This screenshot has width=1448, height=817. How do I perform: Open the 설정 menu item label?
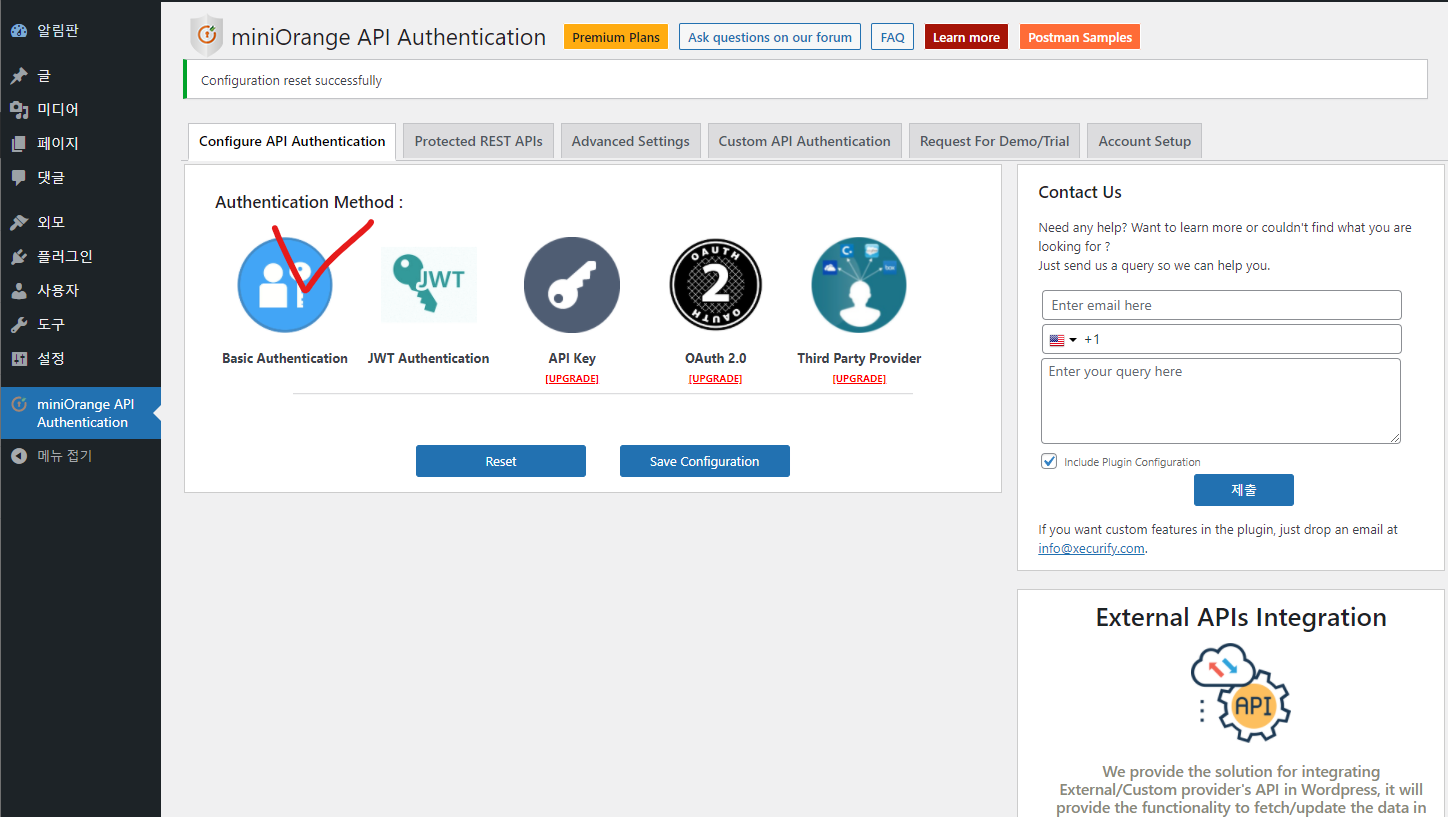pos(51,359)
